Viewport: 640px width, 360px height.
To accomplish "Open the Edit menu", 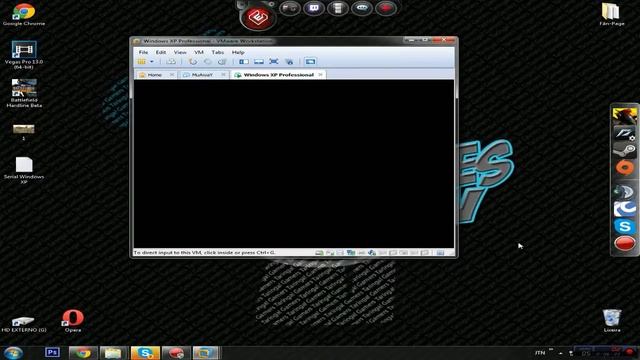I will (161, 52).
